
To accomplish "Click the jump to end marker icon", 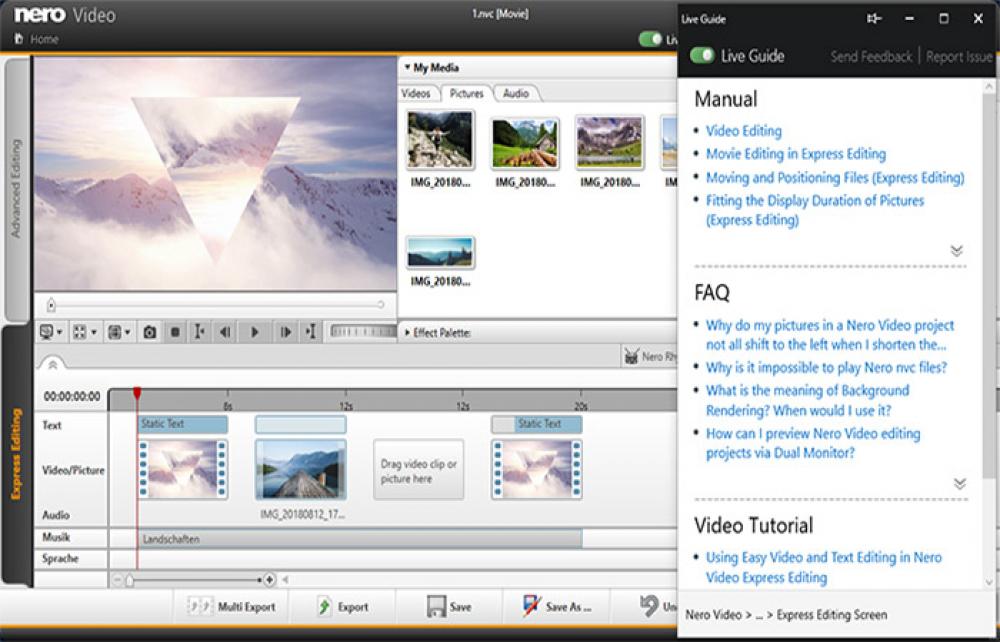I will tap(311, 329).
